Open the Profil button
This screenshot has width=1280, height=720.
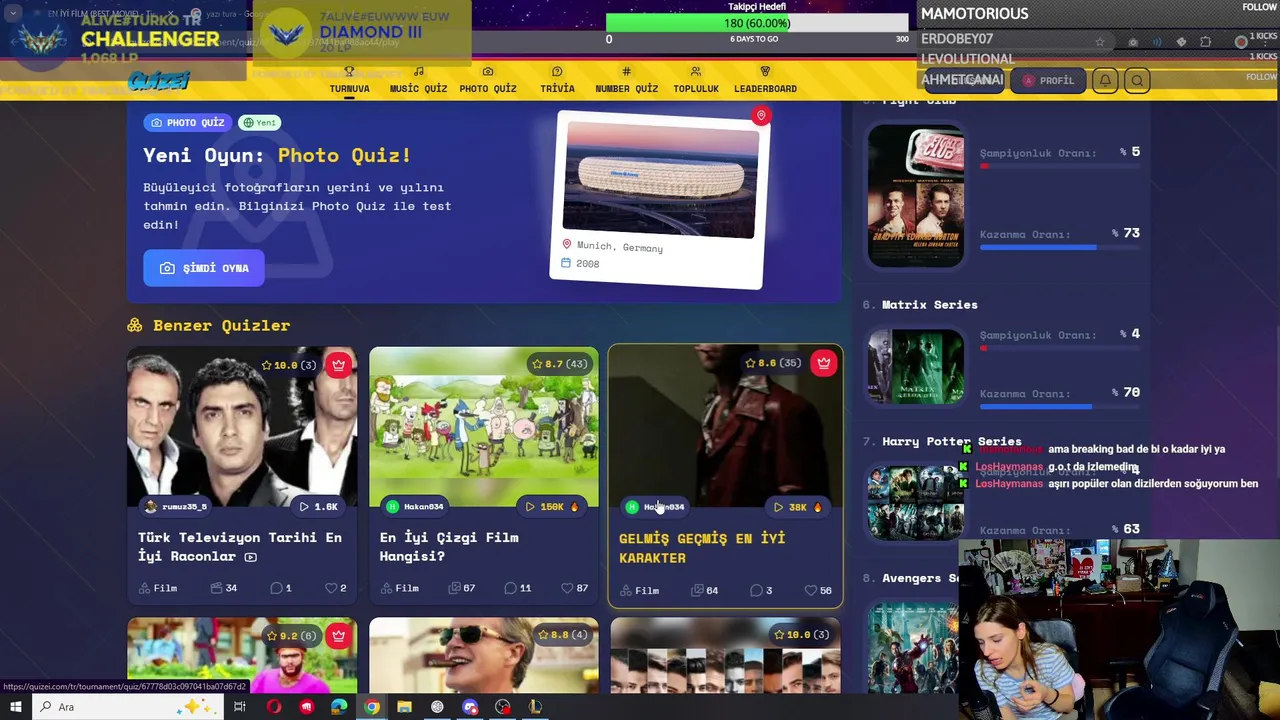tap(1047, 80)
